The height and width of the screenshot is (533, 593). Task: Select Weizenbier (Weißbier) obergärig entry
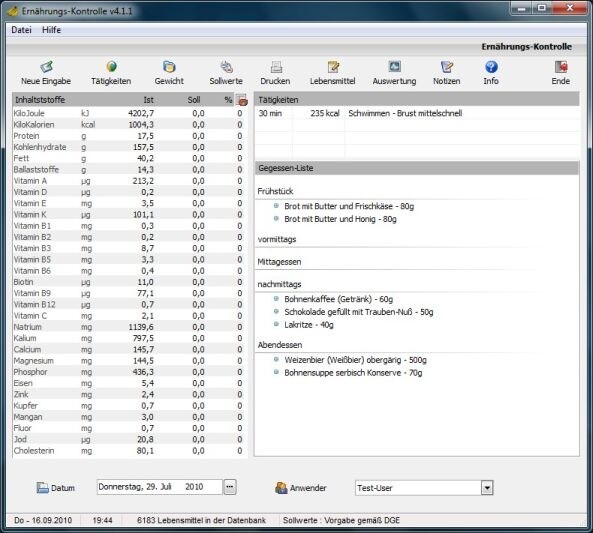pyautogui.click(x=355, y=360)
